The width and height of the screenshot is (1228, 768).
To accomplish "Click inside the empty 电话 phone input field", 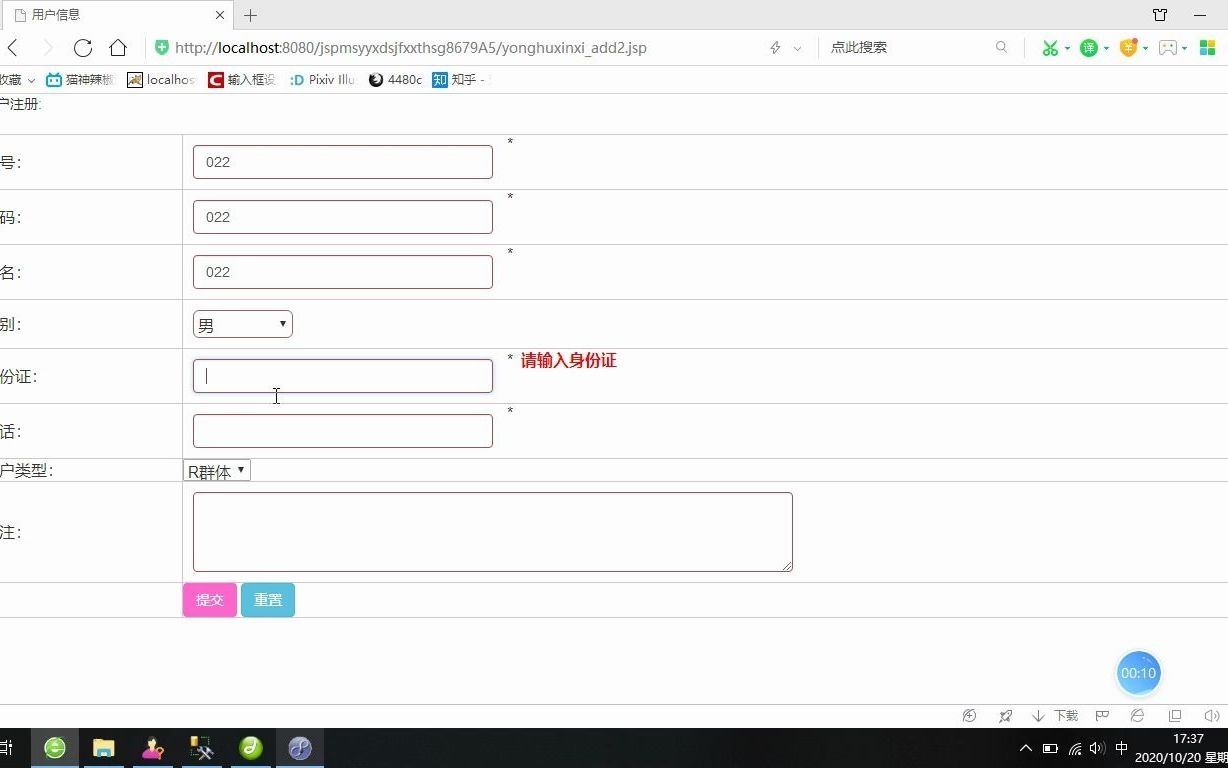I will point(342,430).
